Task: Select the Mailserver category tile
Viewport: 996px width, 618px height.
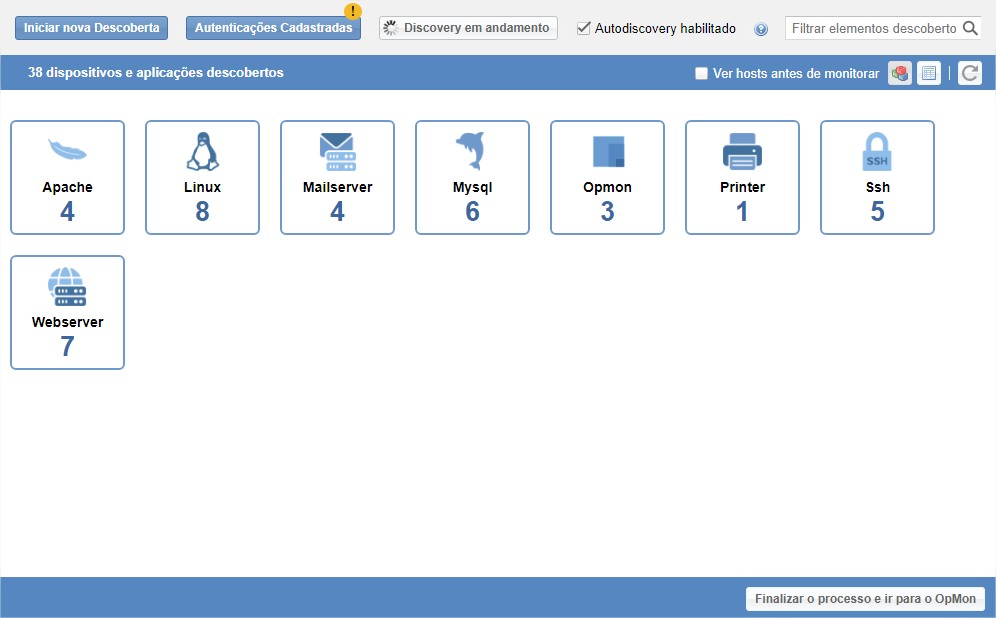Action: pyautogui.click(x=337, y=178)
